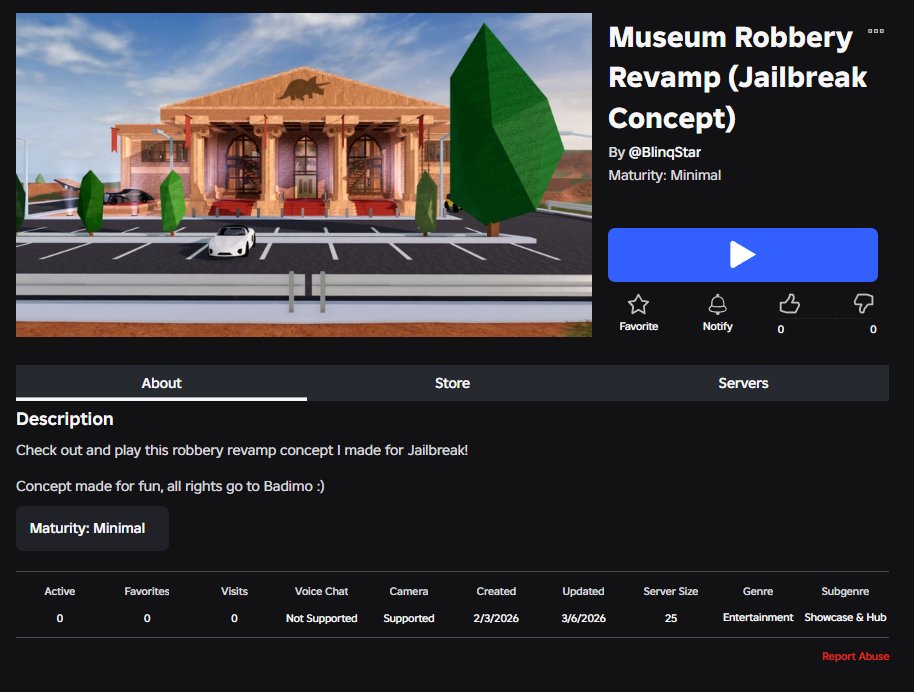Click the Report Abuse link
The image size is (914, 692).
coord(855,656)
